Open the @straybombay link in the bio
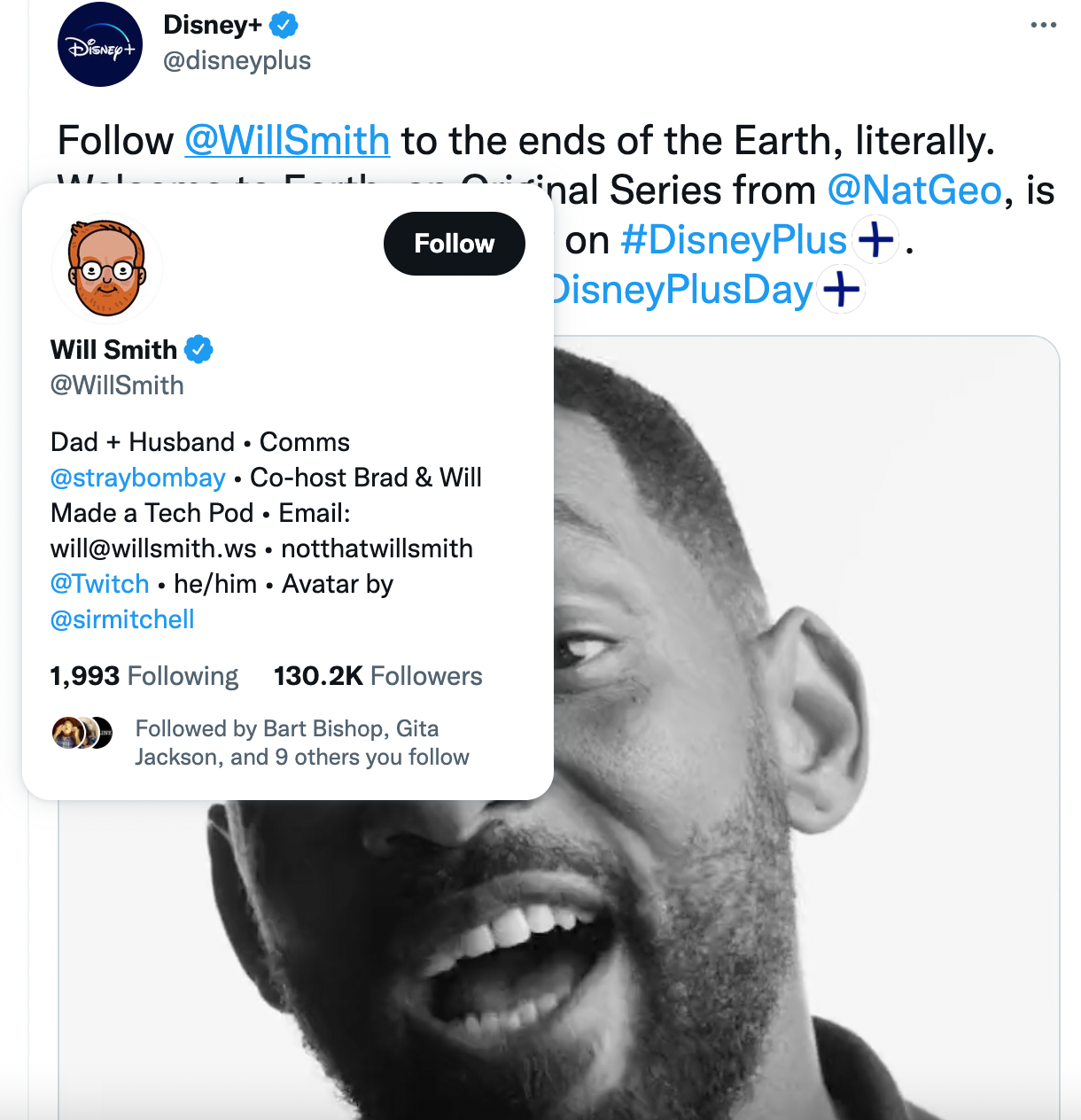This screenshot has width=1081, height=1120. [x=136, y=477]
